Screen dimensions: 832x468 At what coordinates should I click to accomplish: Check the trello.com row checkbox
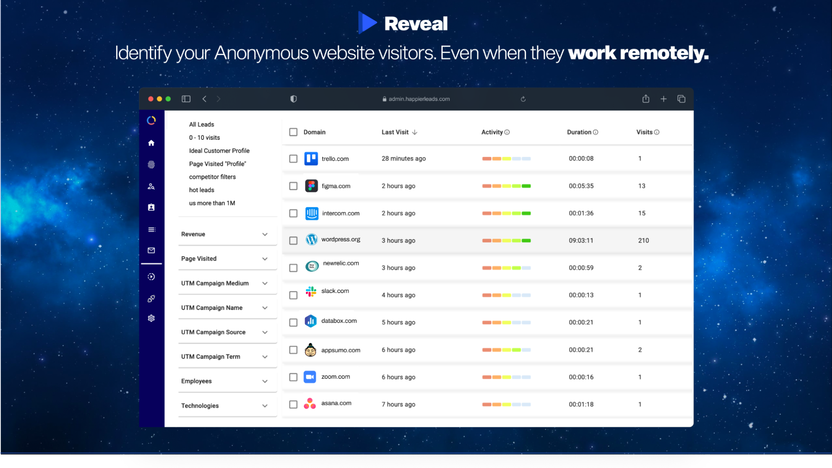coord(293,159)
